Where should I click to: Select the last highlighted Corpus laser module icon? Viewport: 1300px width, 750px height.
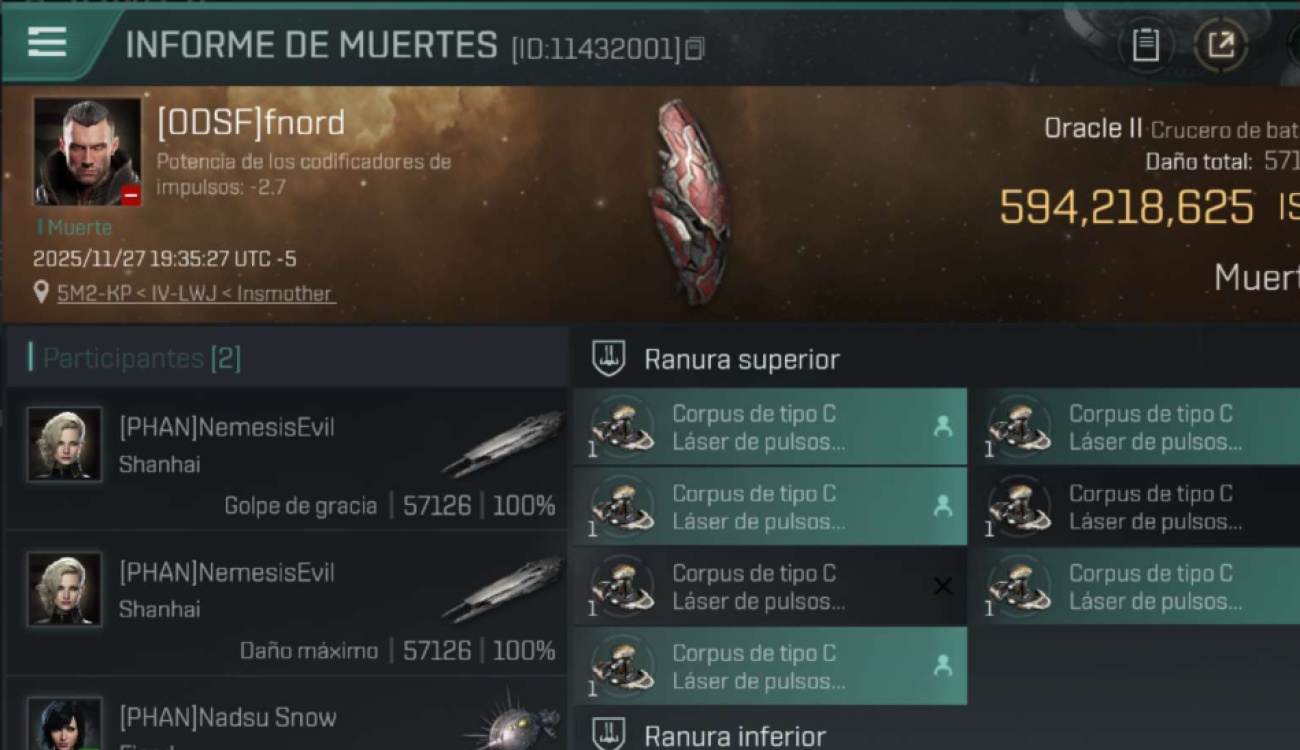[x=622, y=667]
